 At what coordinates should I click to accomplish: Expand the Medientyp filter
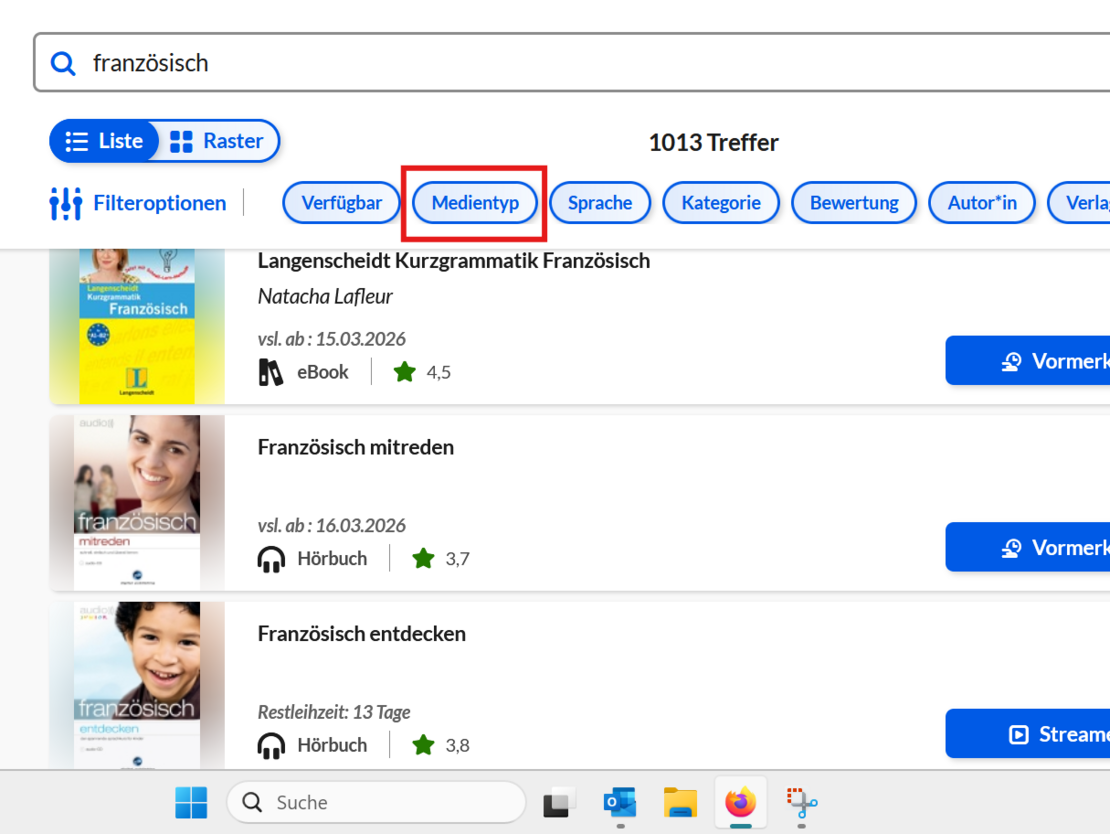point(475,203)
